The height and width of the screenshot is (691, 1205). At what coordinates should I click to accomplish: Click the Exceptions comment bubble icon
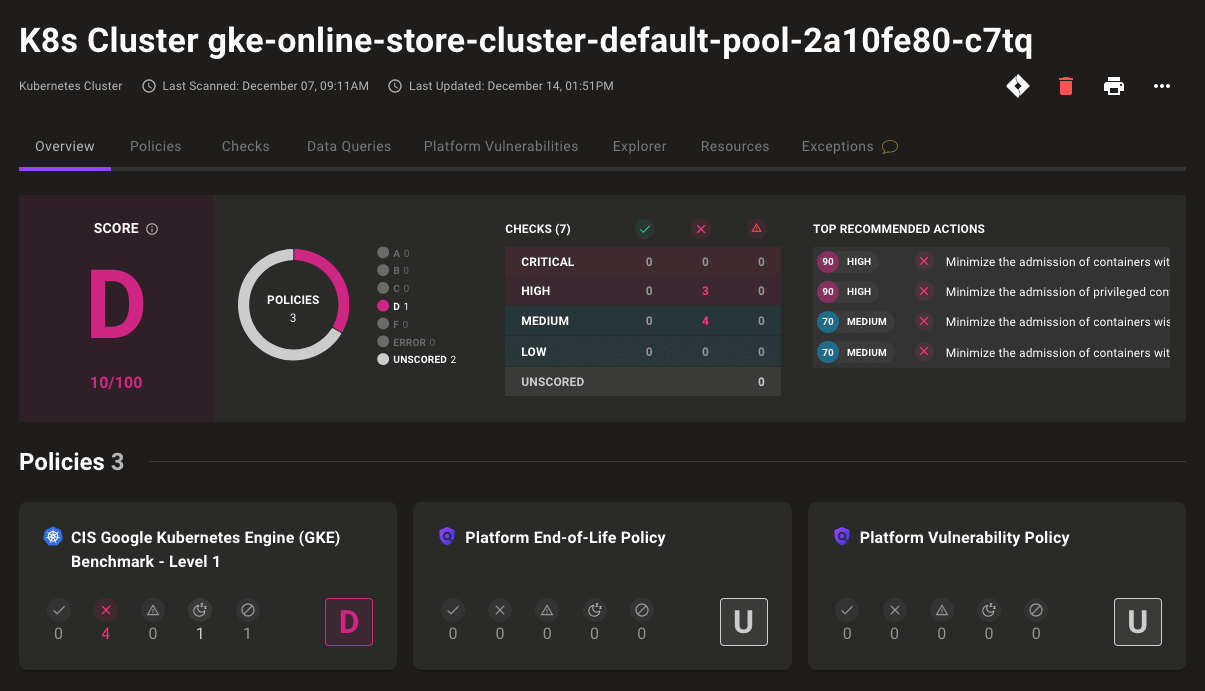[x=889, y=147]
